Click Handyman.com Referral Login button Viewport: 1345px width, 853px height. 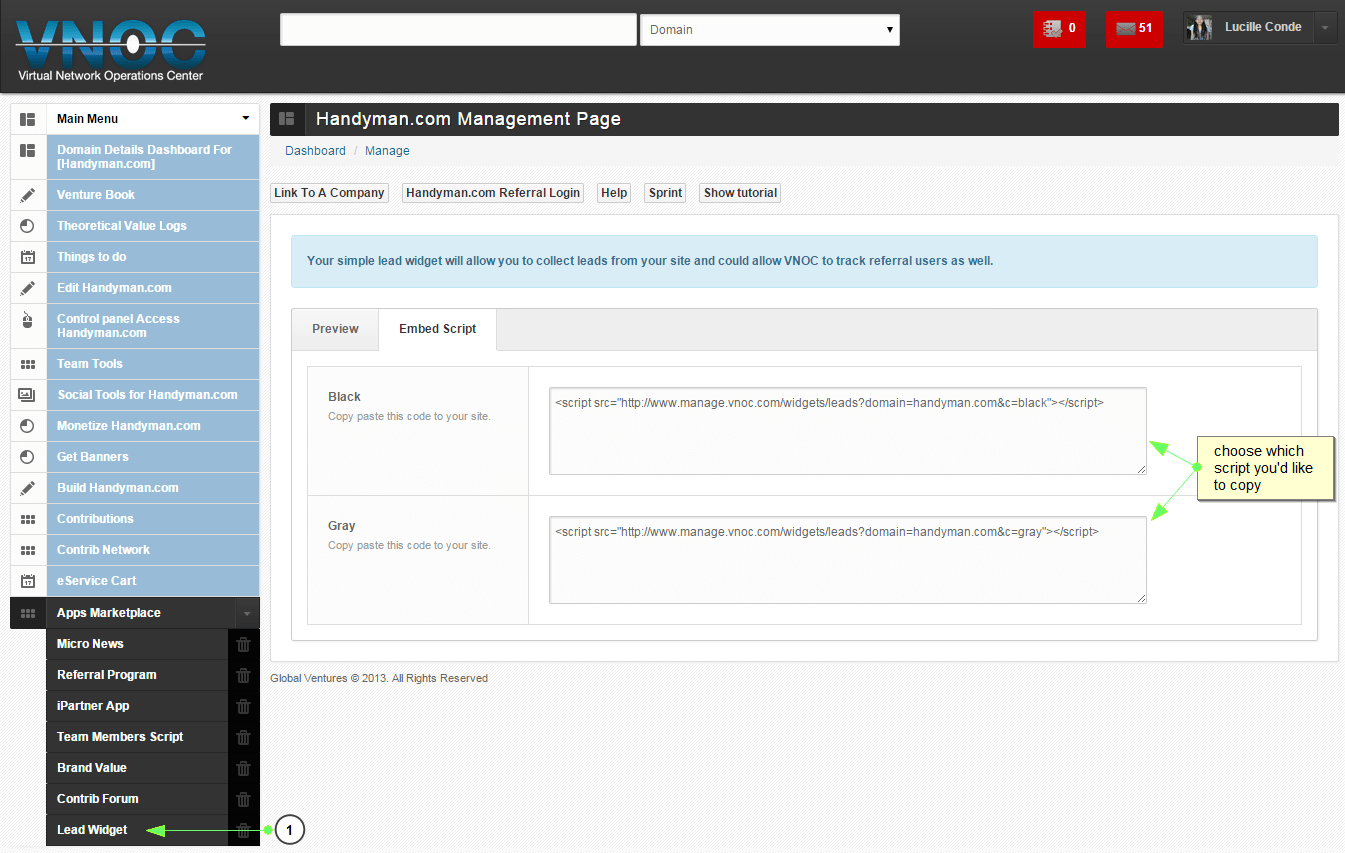point(493,193)
